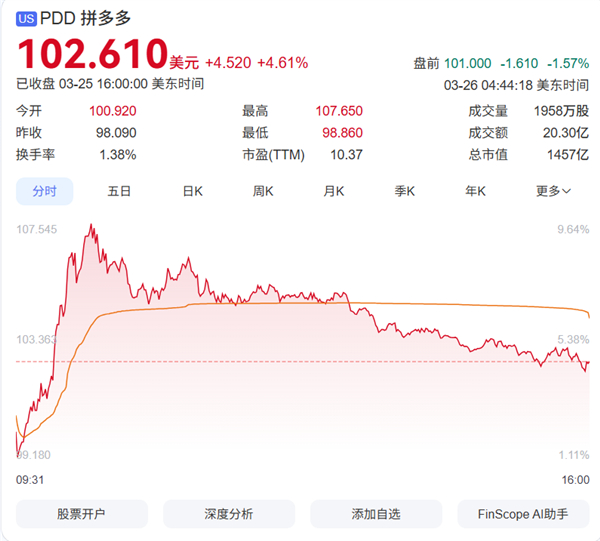Switch to the 五日 five-day tab

point(119,191)
